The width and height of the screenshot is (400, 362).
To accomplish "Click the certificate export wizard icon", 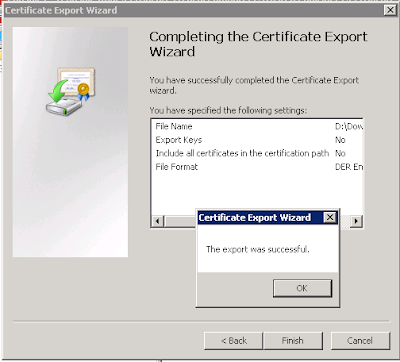I will tap(71, 92).
